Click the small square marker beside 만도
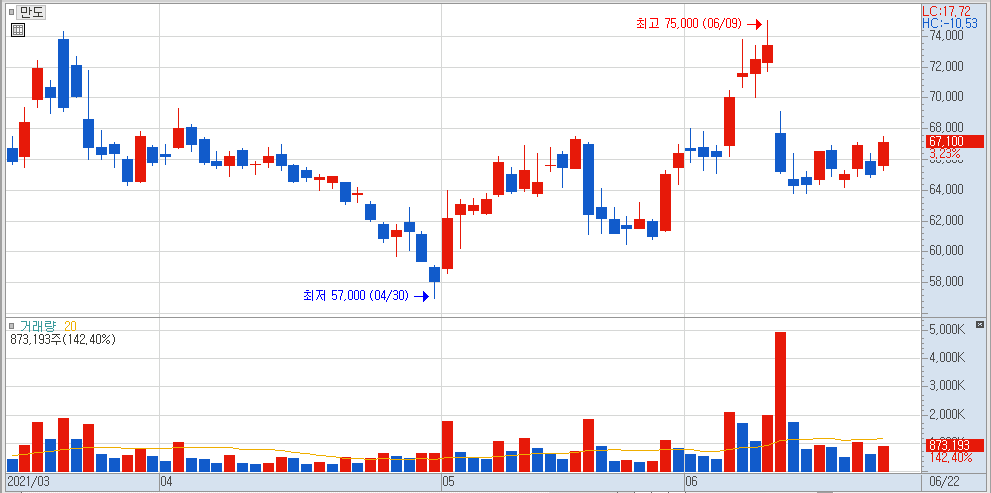991x493 pixels. pyautogui.click(x=11, y=11)
